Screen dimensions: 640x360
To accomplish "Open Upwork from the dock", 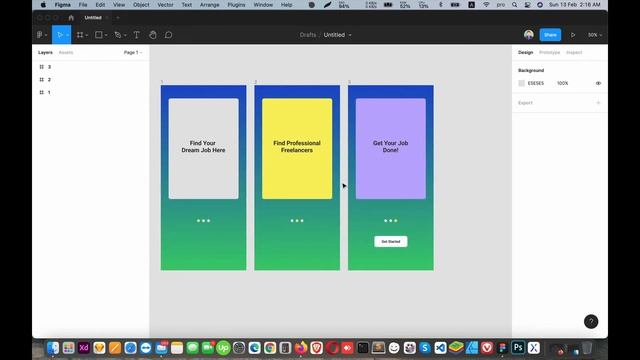I will pyautogui.click(x=223, y=348).
